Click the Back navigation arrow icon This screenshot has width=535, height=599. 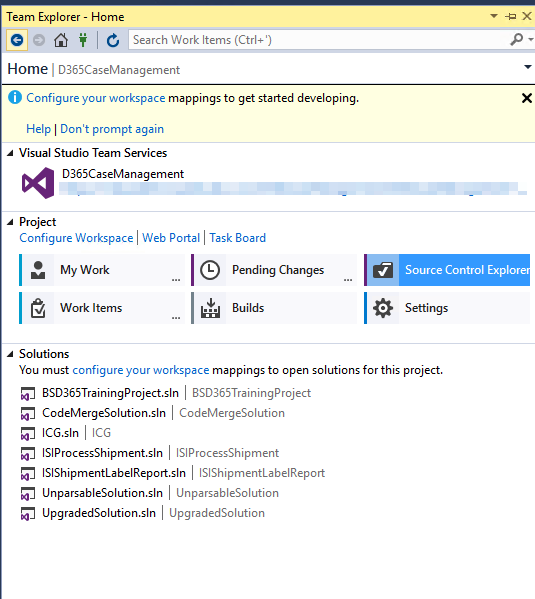(x=17, y=40)
